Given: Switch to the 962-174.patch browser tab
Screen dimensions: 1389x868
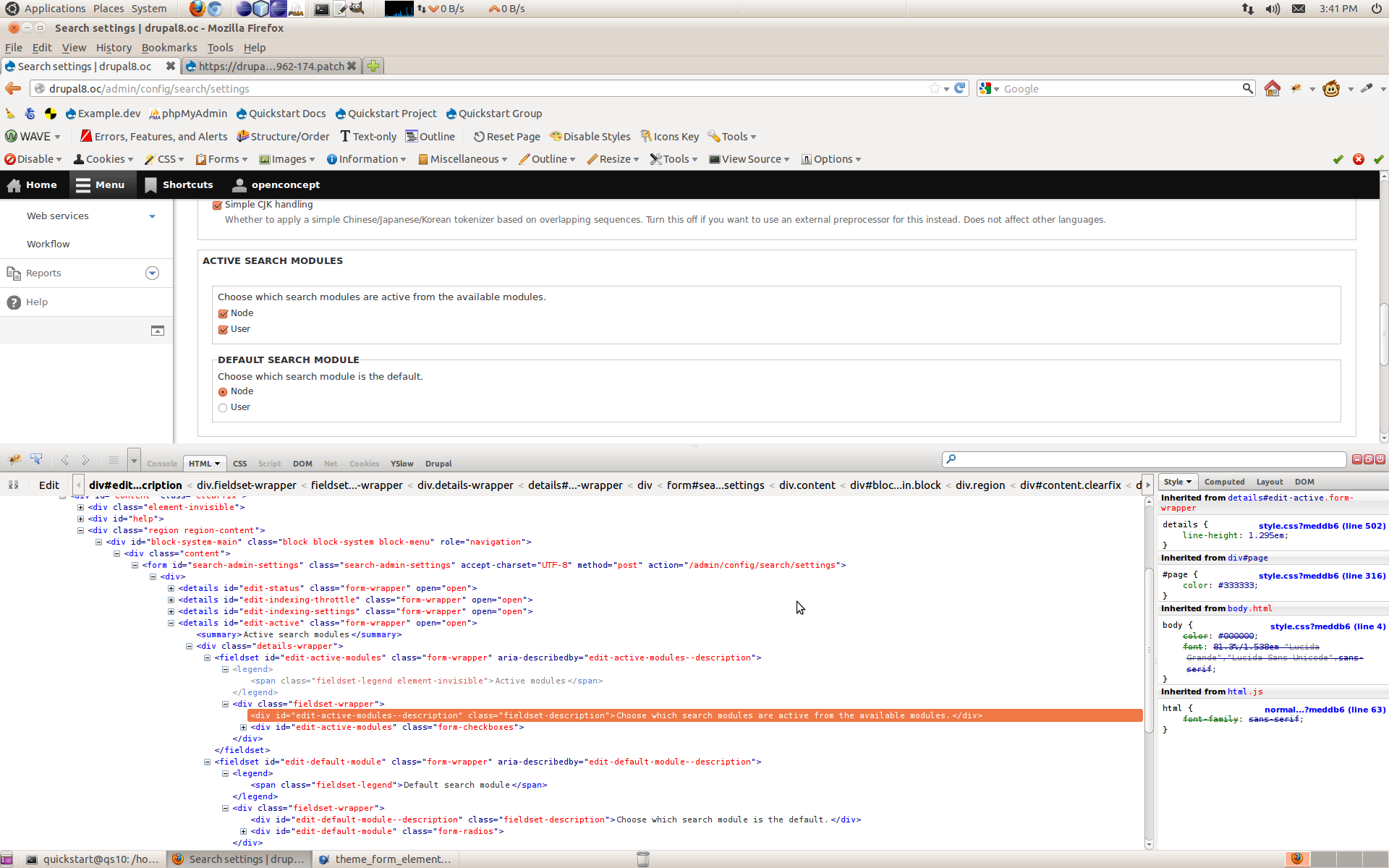Looking at the screenshot, I should [x=271, y=66].
